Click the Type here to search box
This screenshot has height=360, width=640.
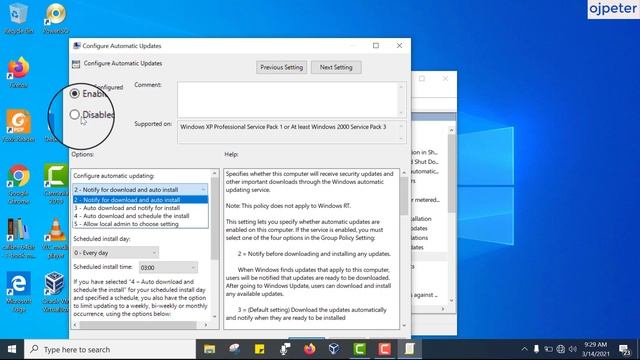point(110,349)
